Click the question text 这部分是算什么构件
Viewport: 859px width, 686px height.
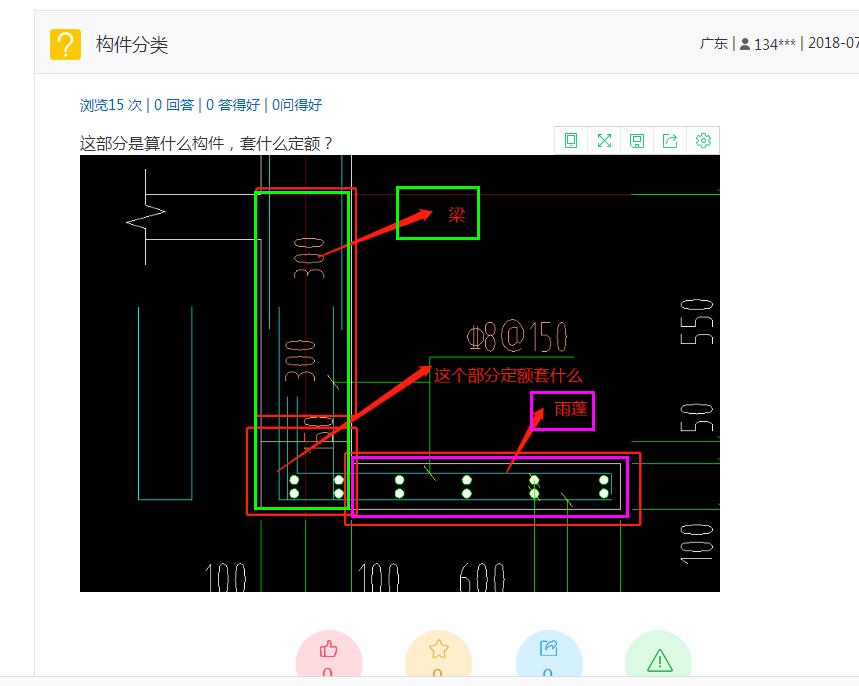point(152,144)
